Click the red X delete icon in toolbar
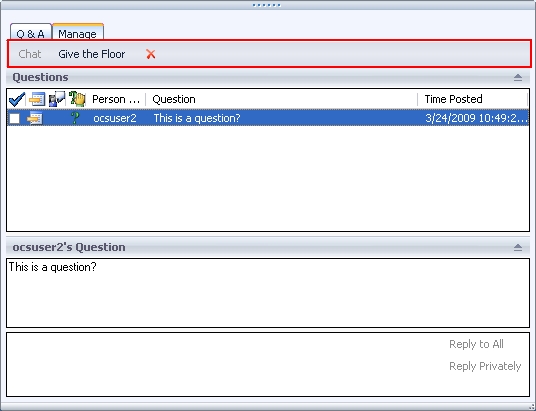This screenshot has width=536, height=411. point(151,54)
